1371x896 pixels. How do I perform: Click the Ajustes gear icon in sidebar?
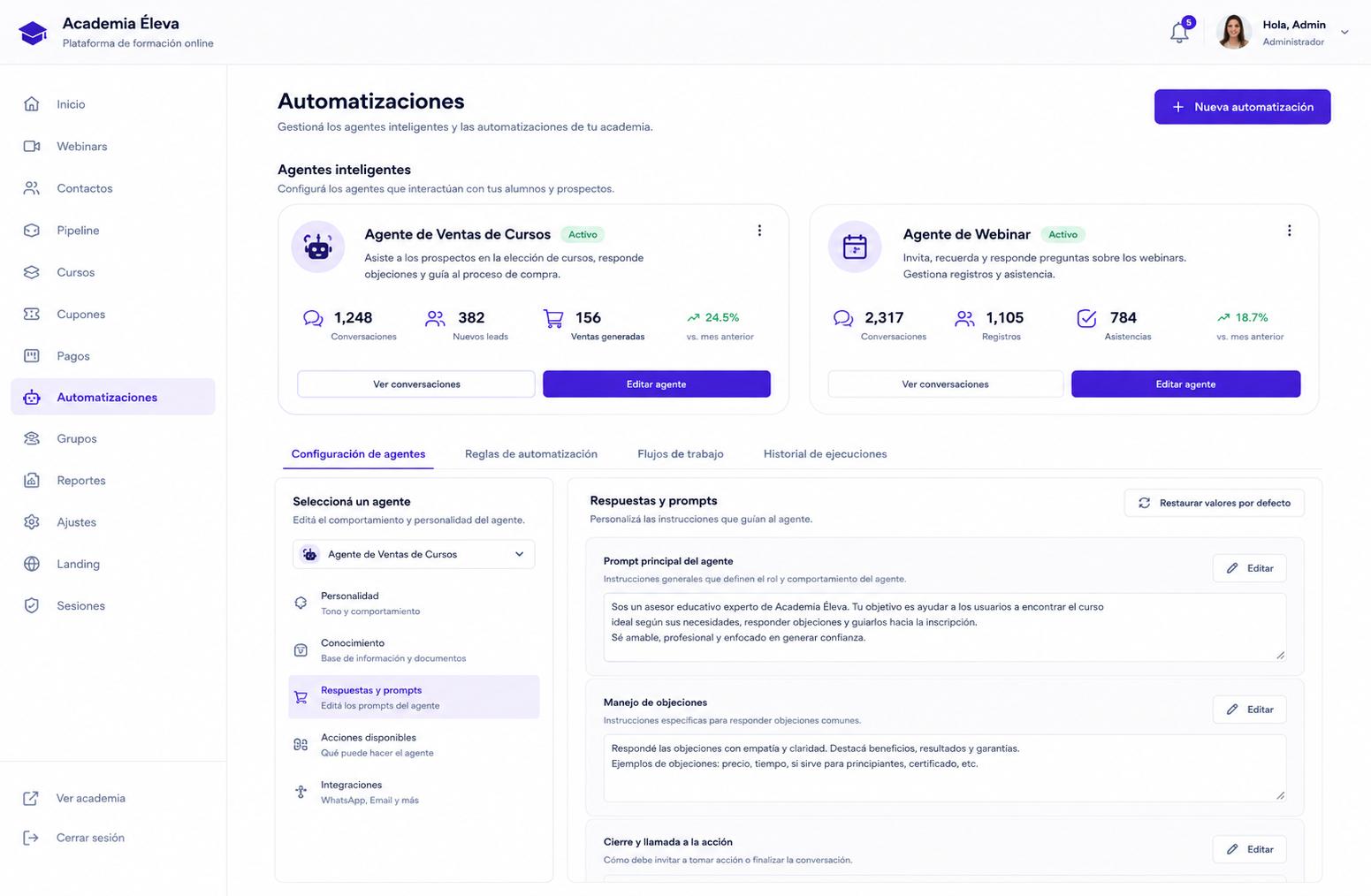click(32, 522)
